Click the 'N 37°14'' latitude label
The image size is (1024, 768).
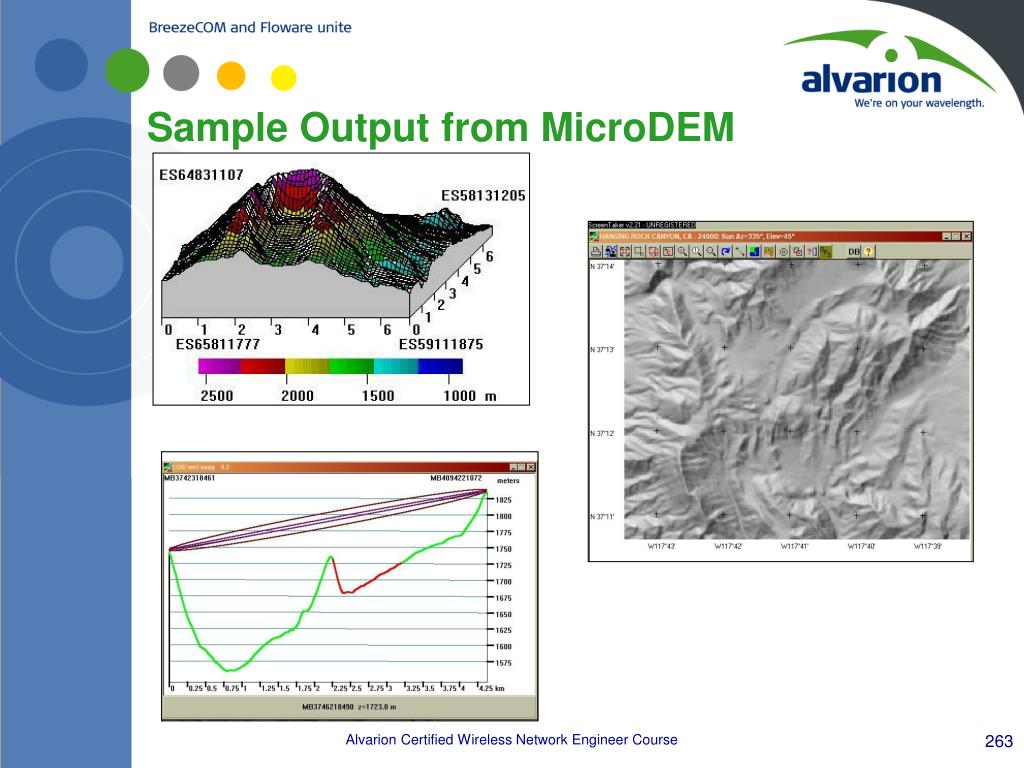tap(602, 266)
